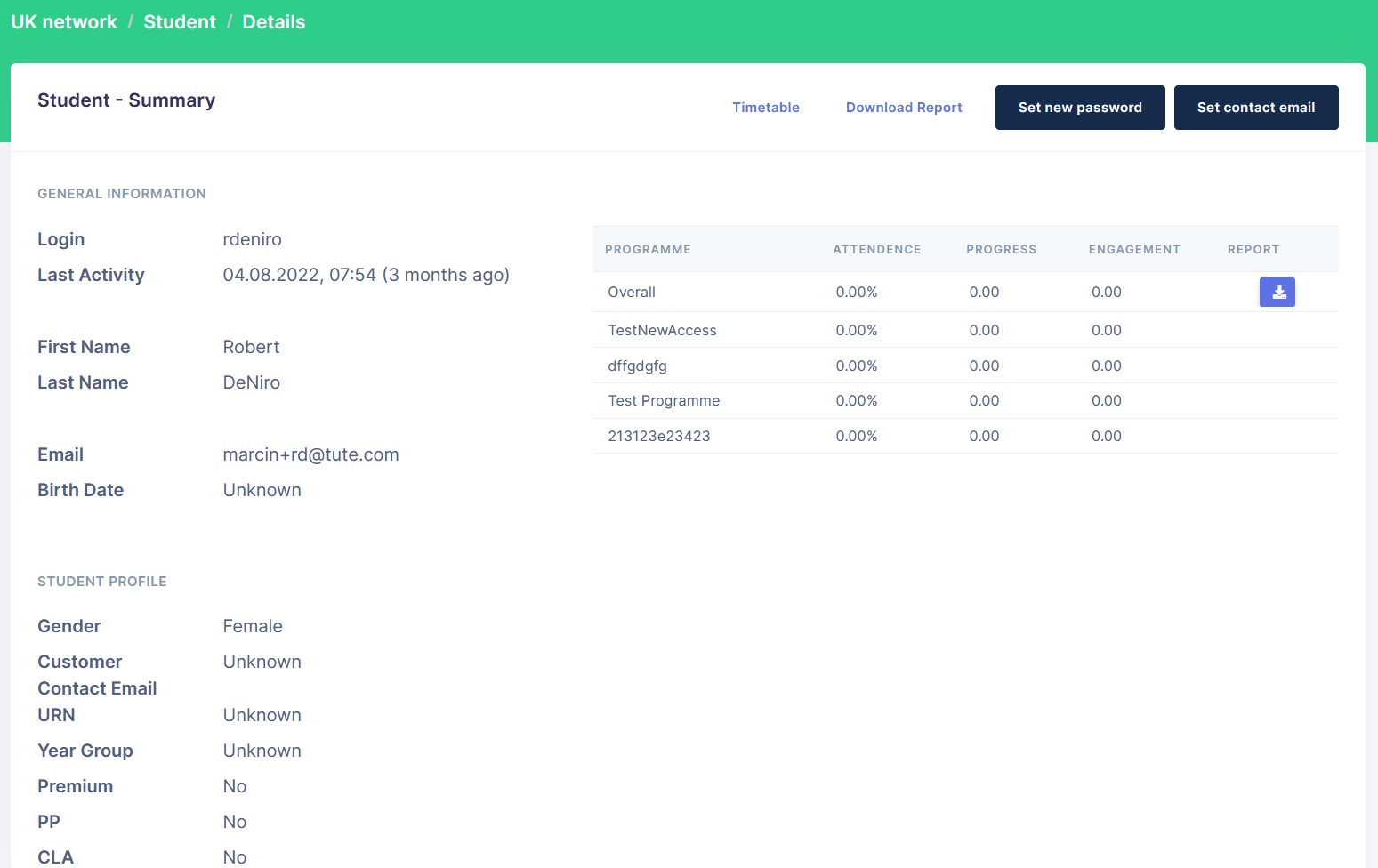The image size is (1378, 868).
Task: Download the Overall programme report
Action: click(x=1277, y=292)
